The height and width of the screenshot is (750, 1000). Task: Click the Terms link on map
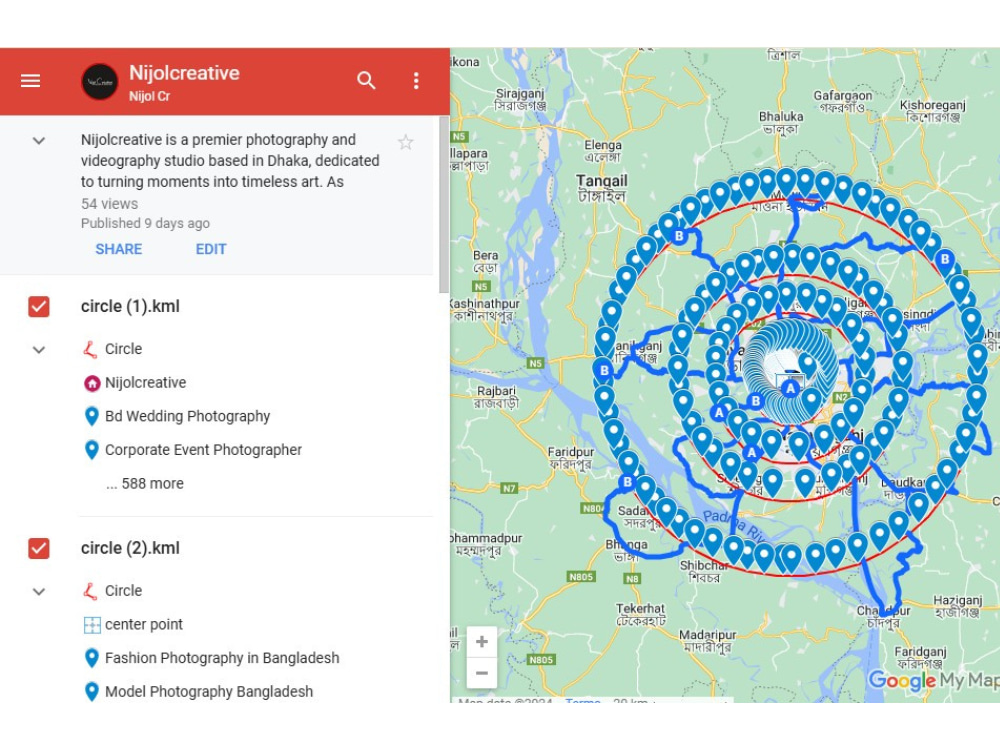(x=582, y=701)
